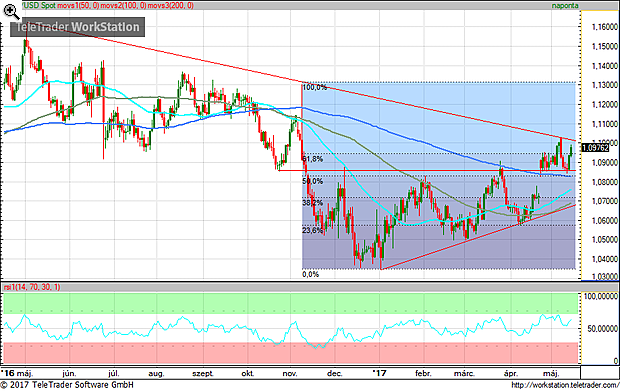Click the USD Spot instrument title

pos(39,6)
